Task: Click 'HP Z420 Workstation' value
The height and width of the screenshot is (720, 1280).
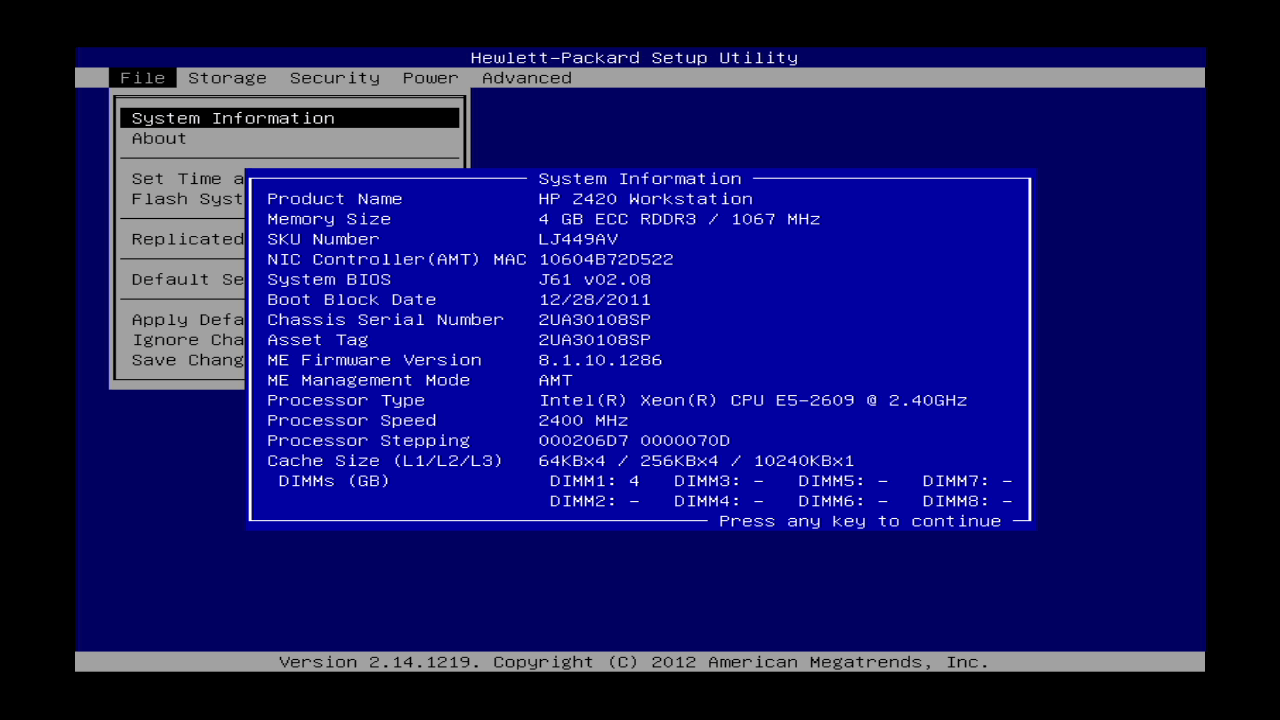Action: 645,199
